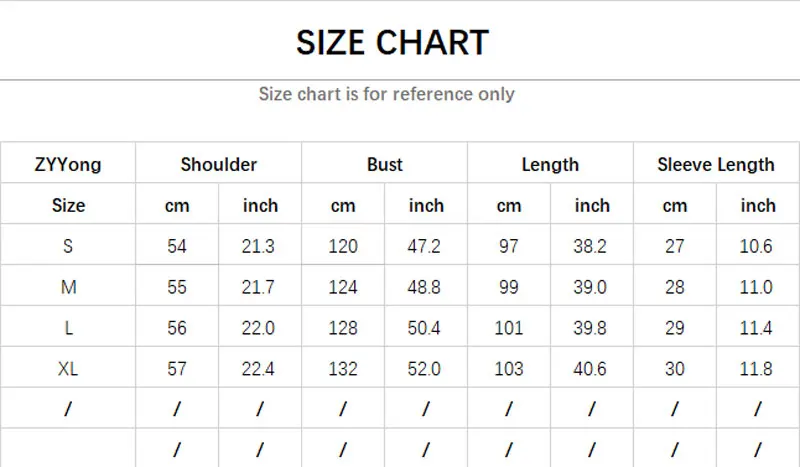Select the 124 bust cm value
This screenshot has height=467, width=800.
click(x=343, y=287)
